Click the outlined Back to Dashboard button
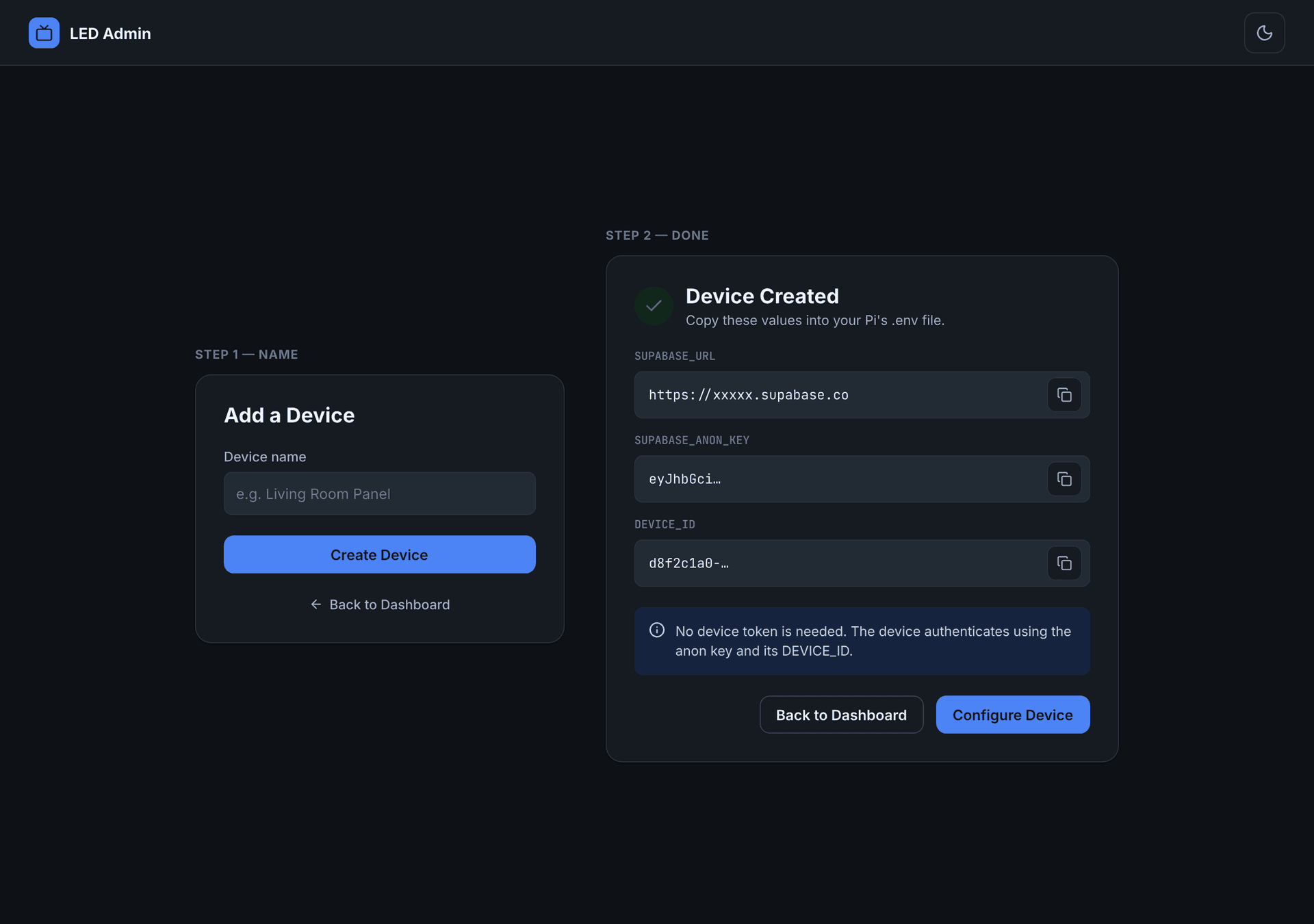 (x=841, y=715)
